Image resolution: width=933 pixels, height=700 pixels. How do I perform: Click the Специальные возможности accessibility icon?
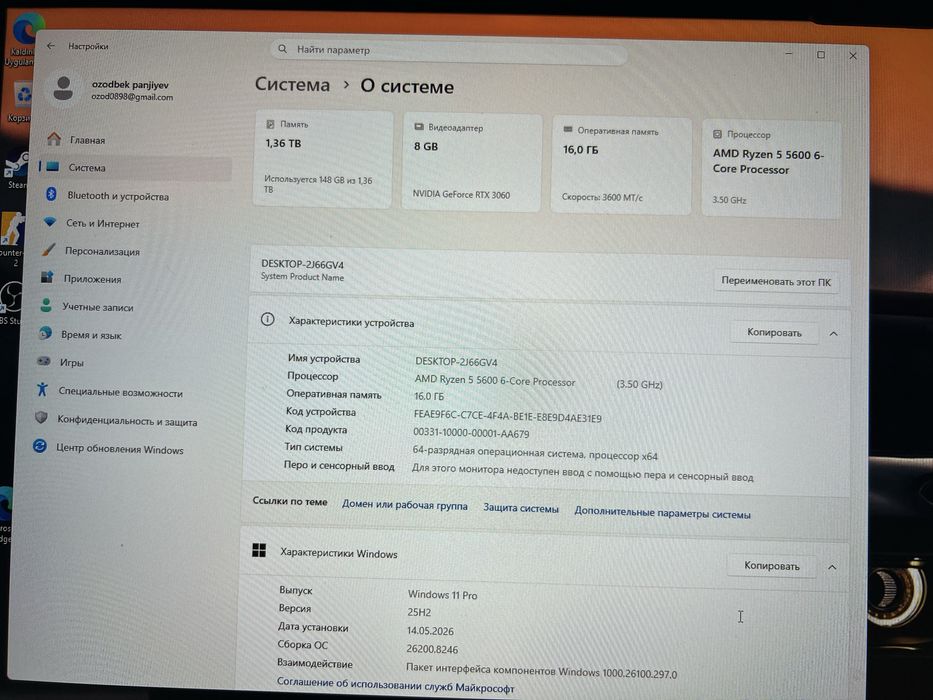42,389
